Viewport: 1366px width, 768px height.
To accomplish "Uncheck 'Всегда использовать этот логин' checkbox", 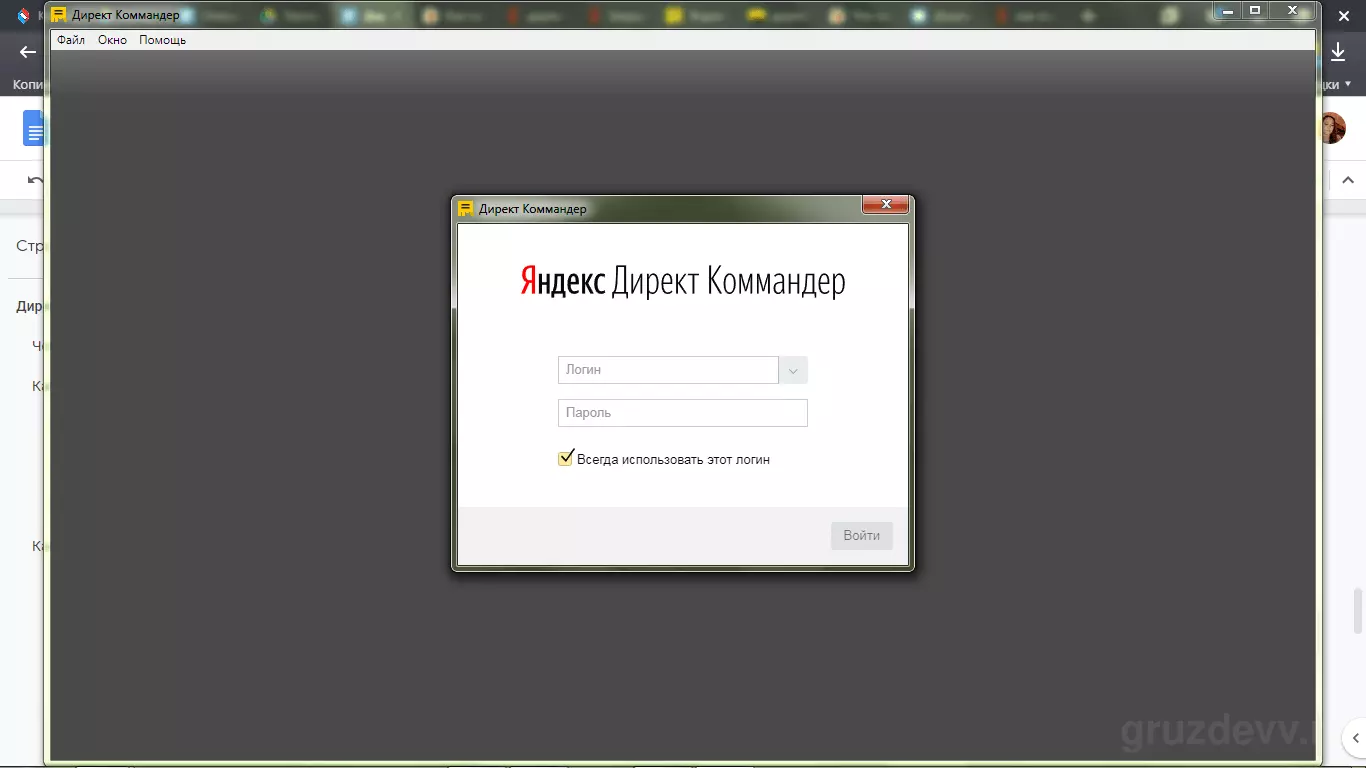I will tap(566, 459).
